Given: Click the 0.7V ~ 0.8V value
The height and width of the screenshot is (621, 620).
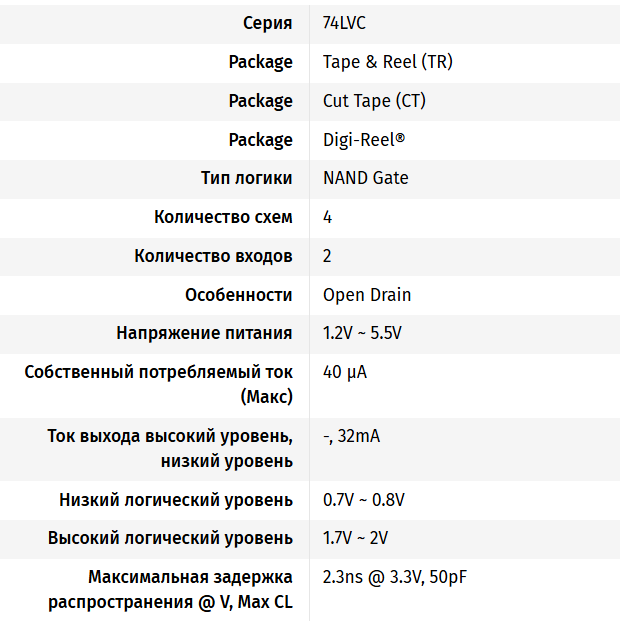Looking at the screenshot, I should 363,500.
